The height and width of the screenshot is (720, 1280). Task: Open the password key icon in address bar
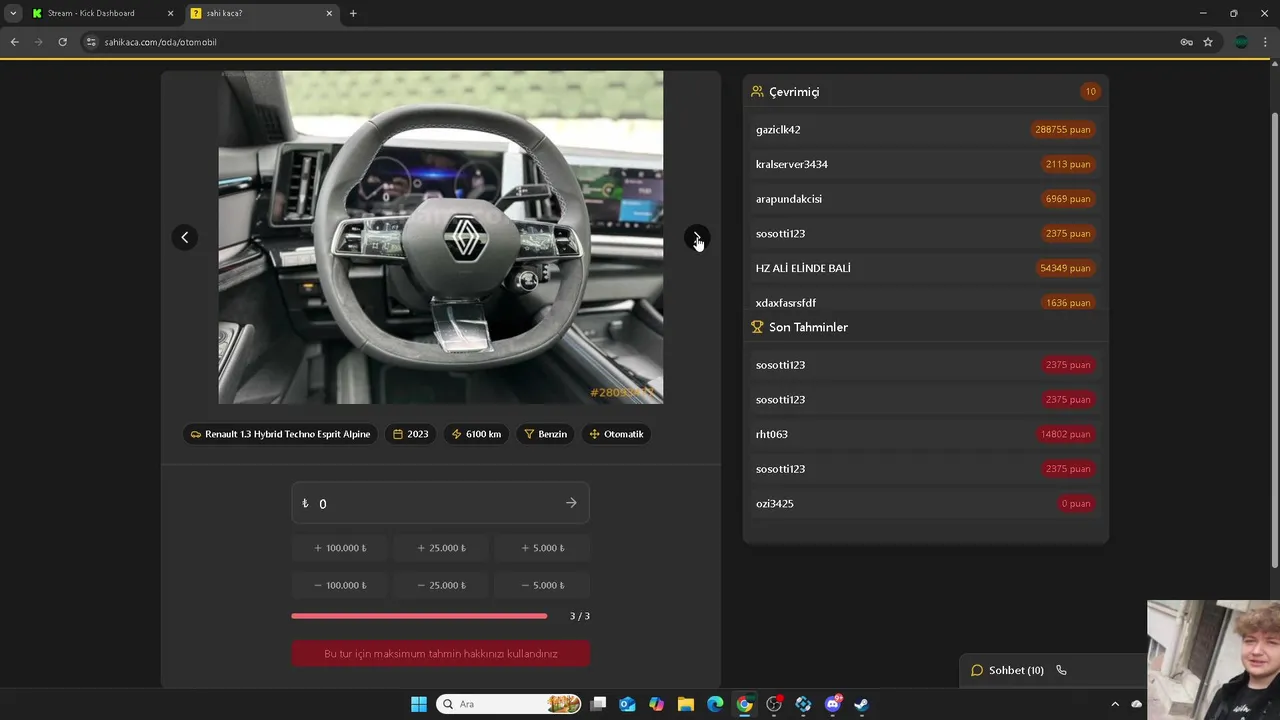pos(1186,42)
